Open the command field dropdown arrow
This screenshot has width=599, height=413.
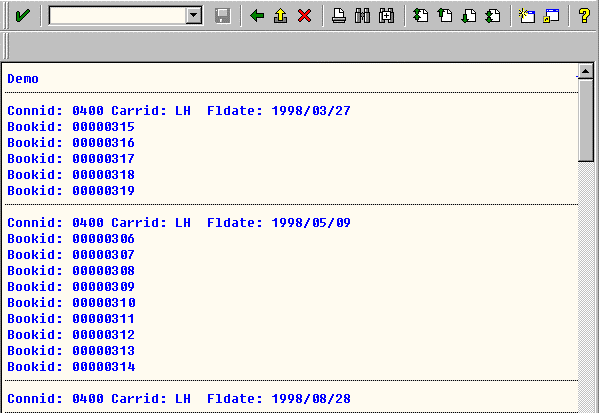(x=194, y=16)
